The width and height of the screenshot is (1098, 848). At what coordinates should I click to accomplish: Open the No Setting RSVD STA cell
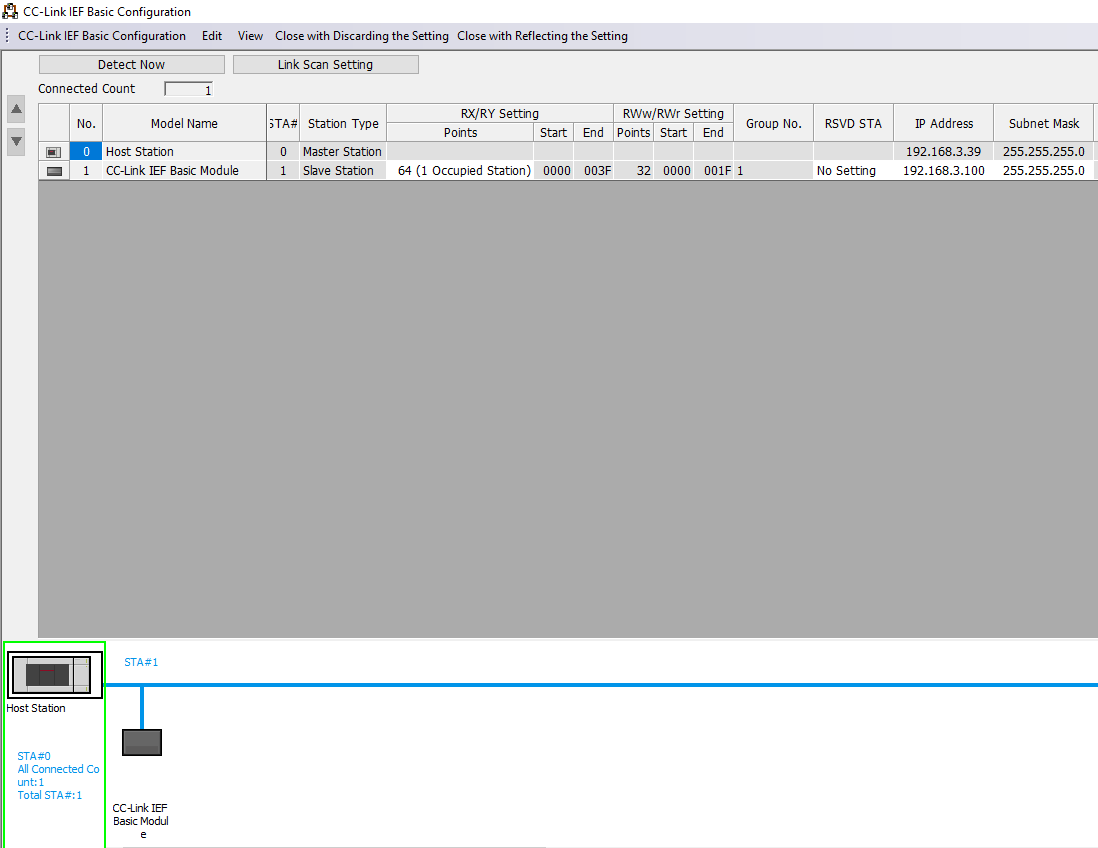click(x=853, y=171)
